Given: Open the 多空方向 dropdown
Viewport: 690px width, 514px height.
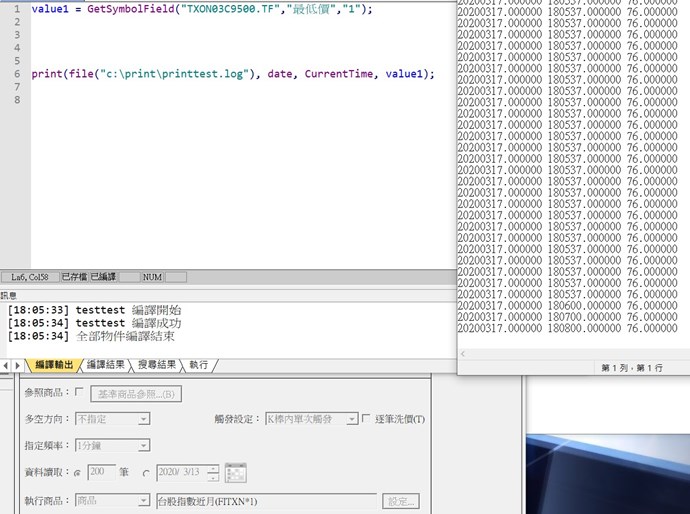Looking at the screenshot, I should 113,419.
